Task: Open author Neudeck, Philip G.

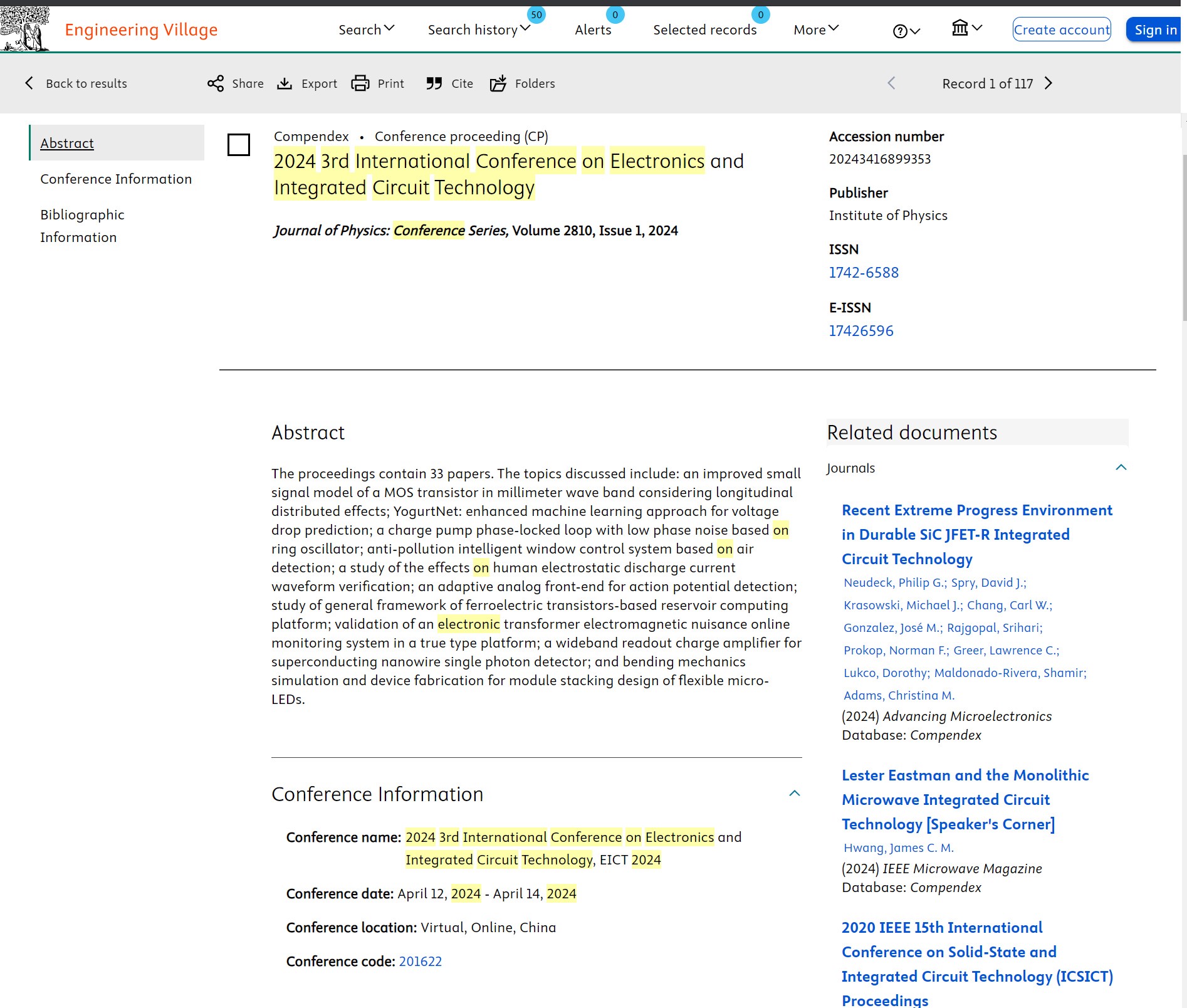Action: pos(894,582)
